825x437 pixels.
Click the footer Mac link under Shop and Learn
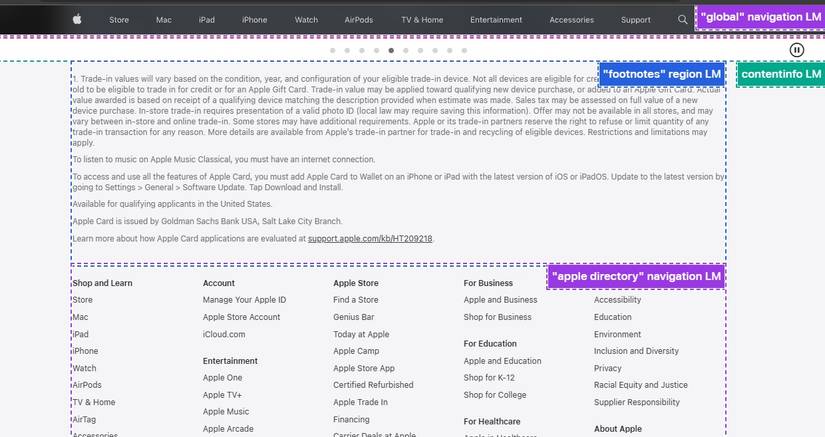(81, 317)
